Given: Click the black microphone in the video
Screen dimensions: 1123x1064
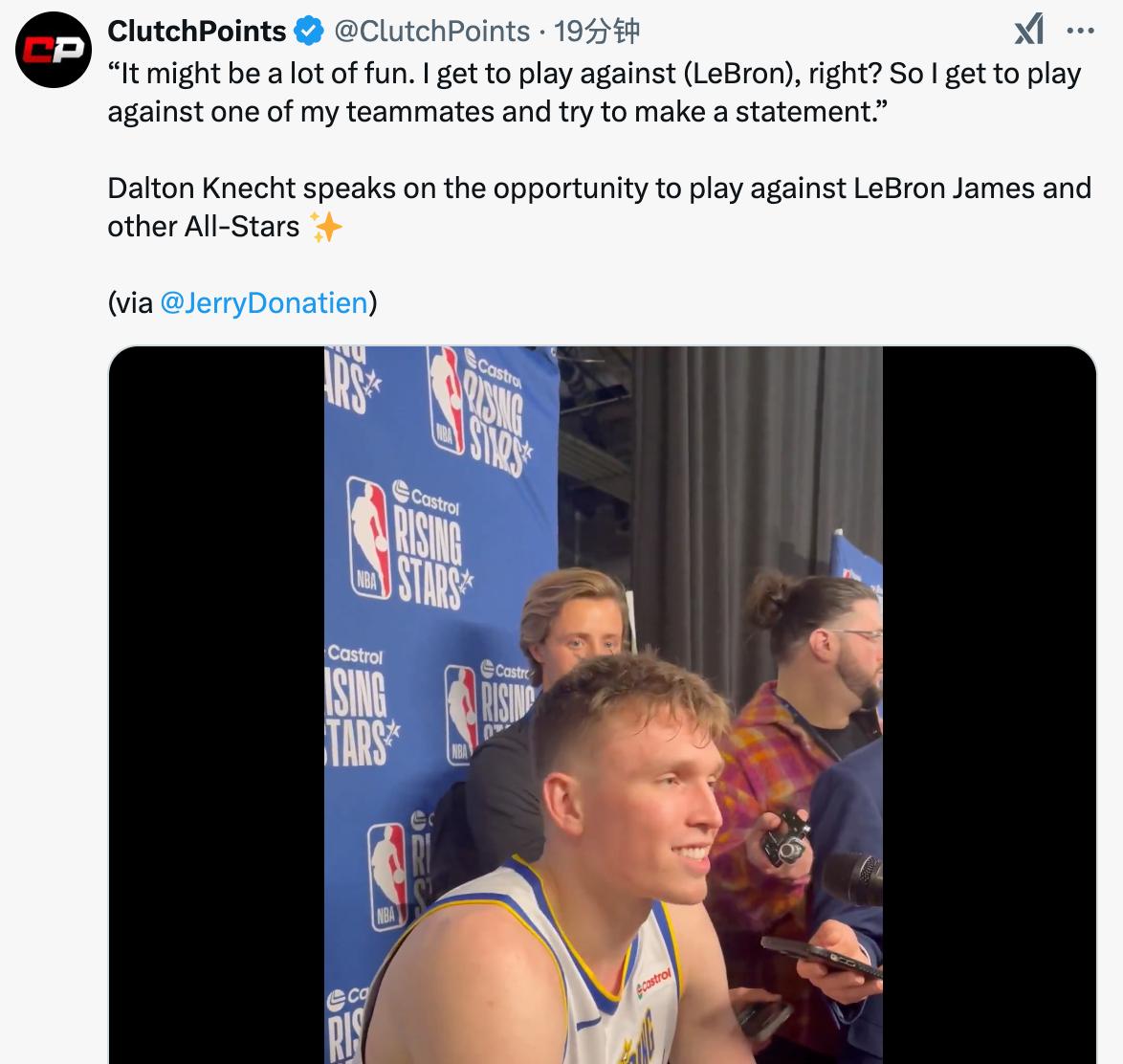Looking at the screenshot, I should coord(851,876).
